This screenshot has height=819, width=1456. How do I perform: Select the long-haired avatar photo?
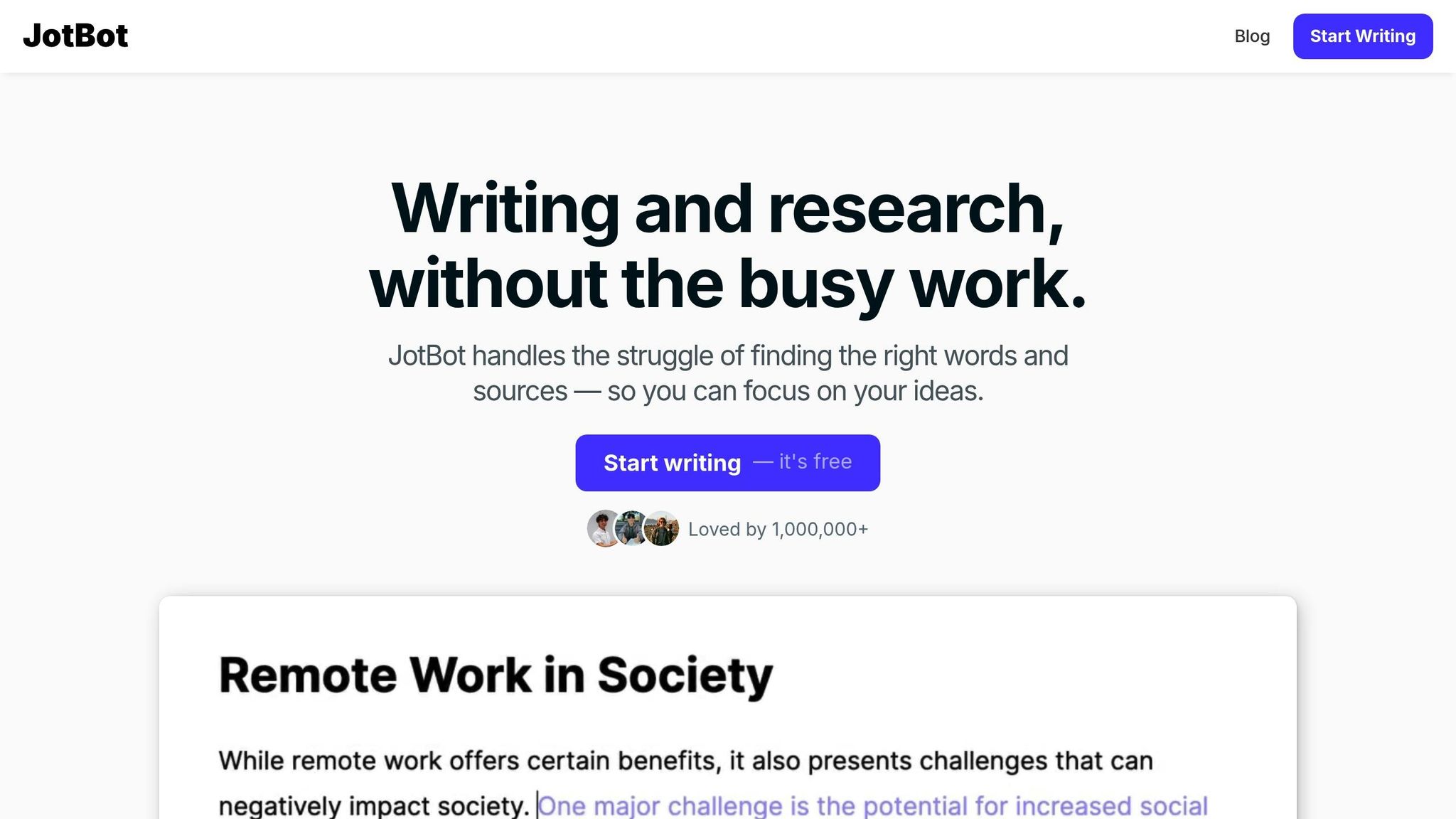point(663,529)
